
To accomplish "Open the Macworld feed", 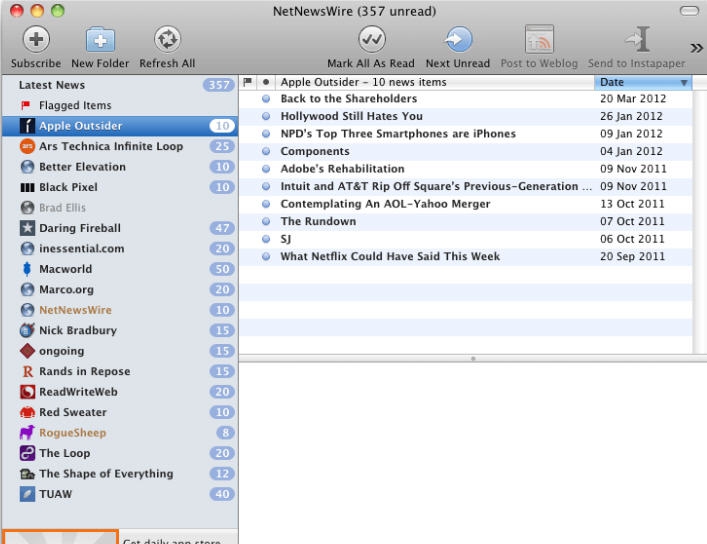I will coord(120,269).
